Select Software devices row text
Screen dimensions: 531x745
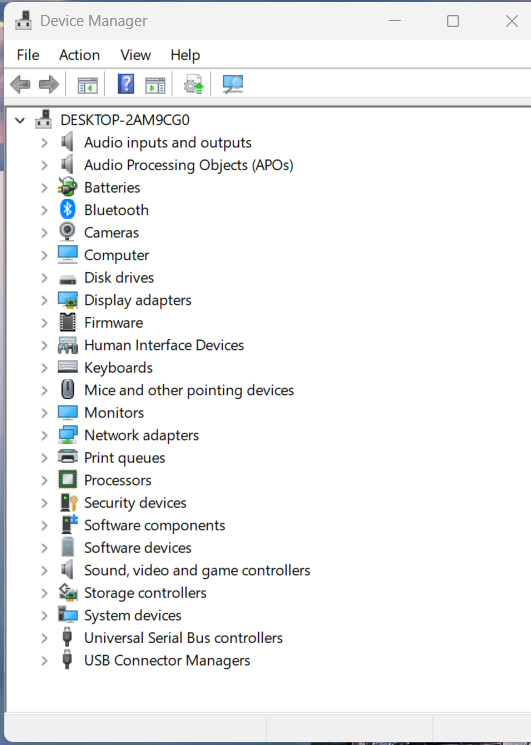pos(138,548)
